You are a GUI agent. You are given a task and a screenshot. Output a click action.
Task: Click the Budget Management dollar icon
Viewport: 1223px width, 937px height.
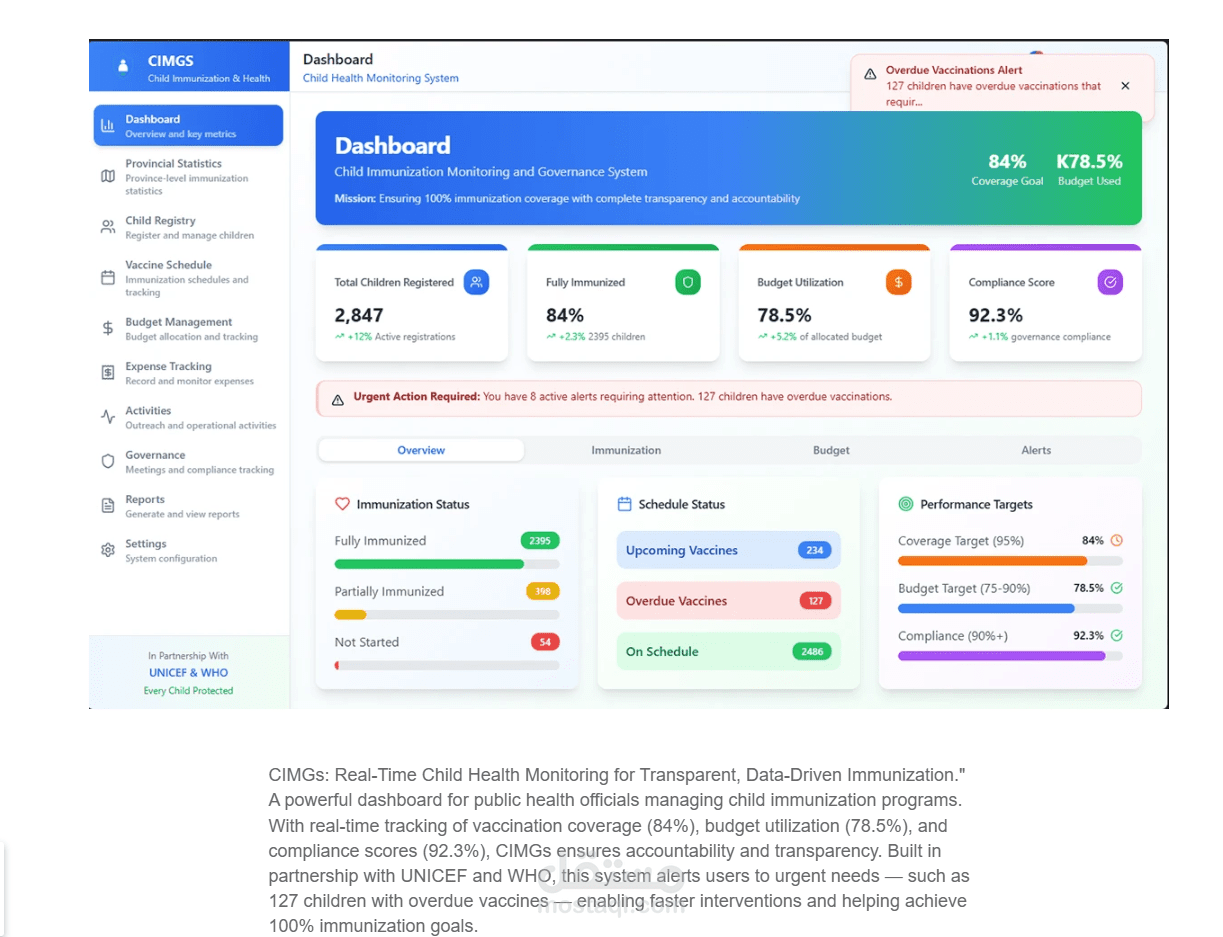coord(108,328)
